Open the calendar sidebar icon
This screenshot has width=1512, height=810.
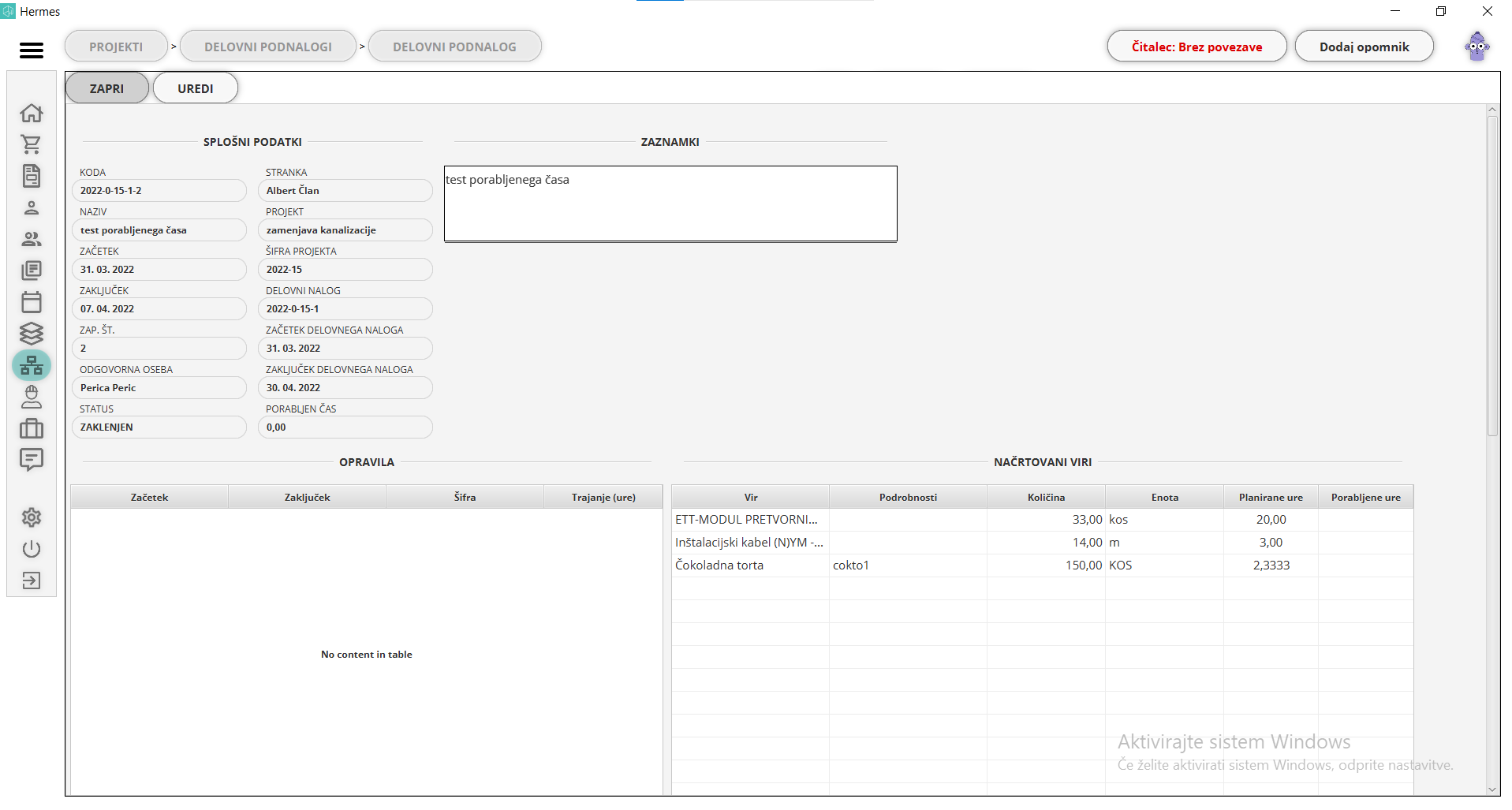[32, 302]
